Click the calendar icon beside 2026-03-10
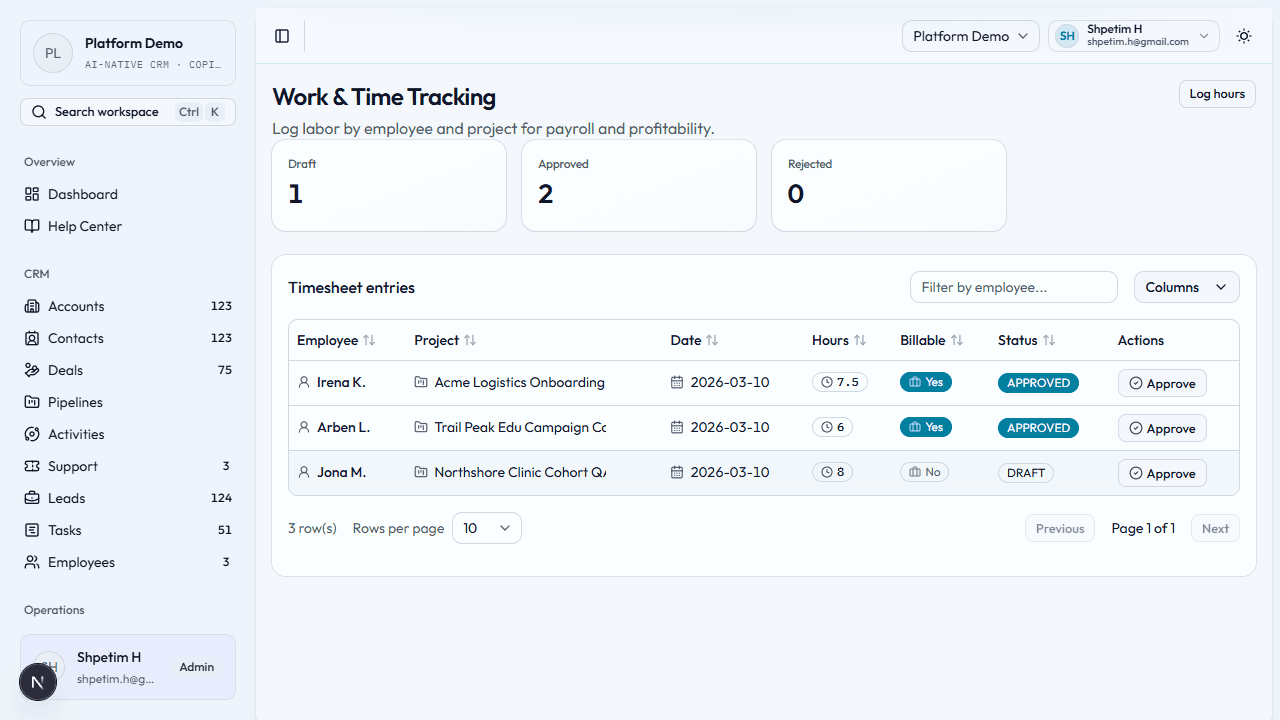Image resolution: width=1280 pixels, height=720 pixels. pyautogui.click(x=679, y=382)
